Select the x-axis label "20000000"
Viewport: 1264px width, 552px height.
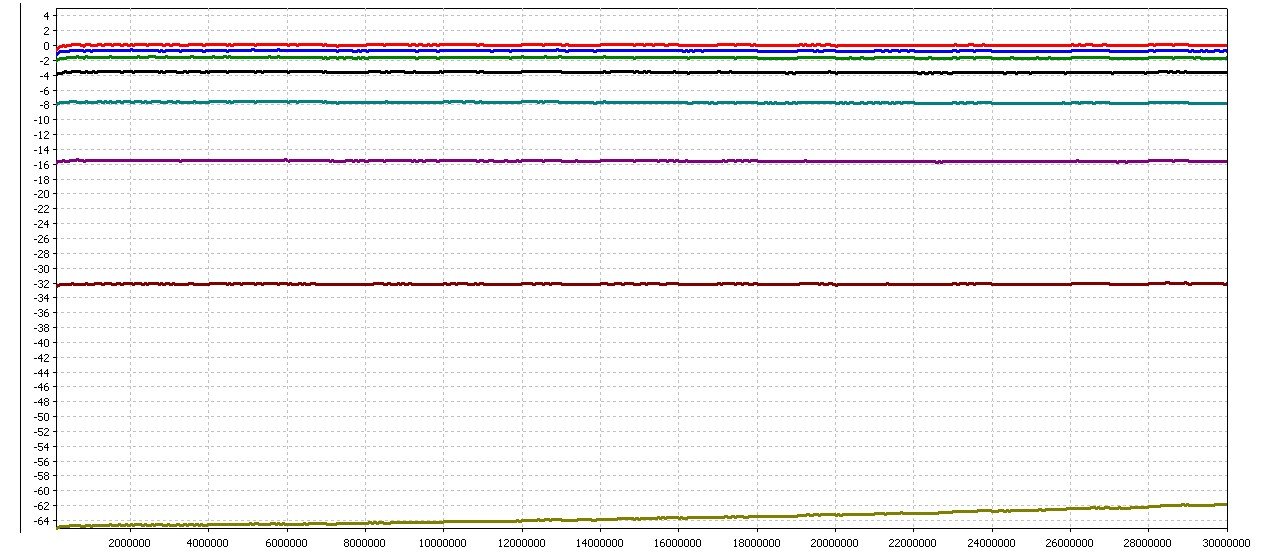tap(835, 542)
